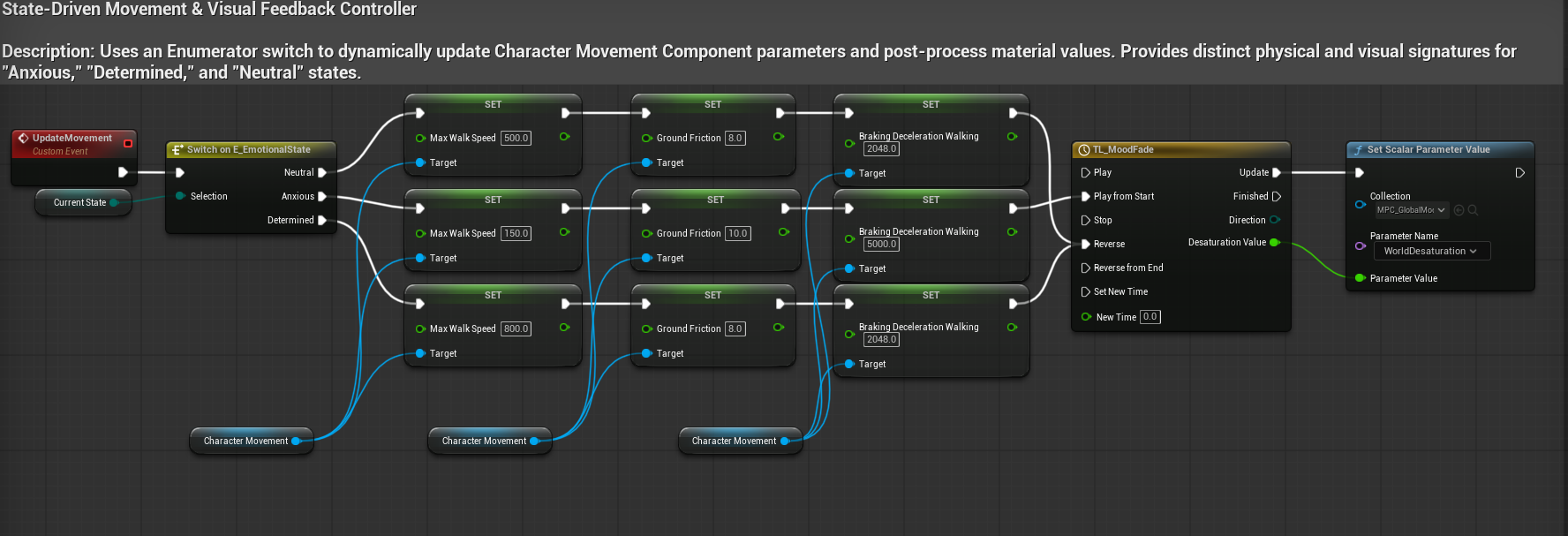
Task: Click the Target pin under Braking Deceleration 5000.0
Action: pos(849,268)
